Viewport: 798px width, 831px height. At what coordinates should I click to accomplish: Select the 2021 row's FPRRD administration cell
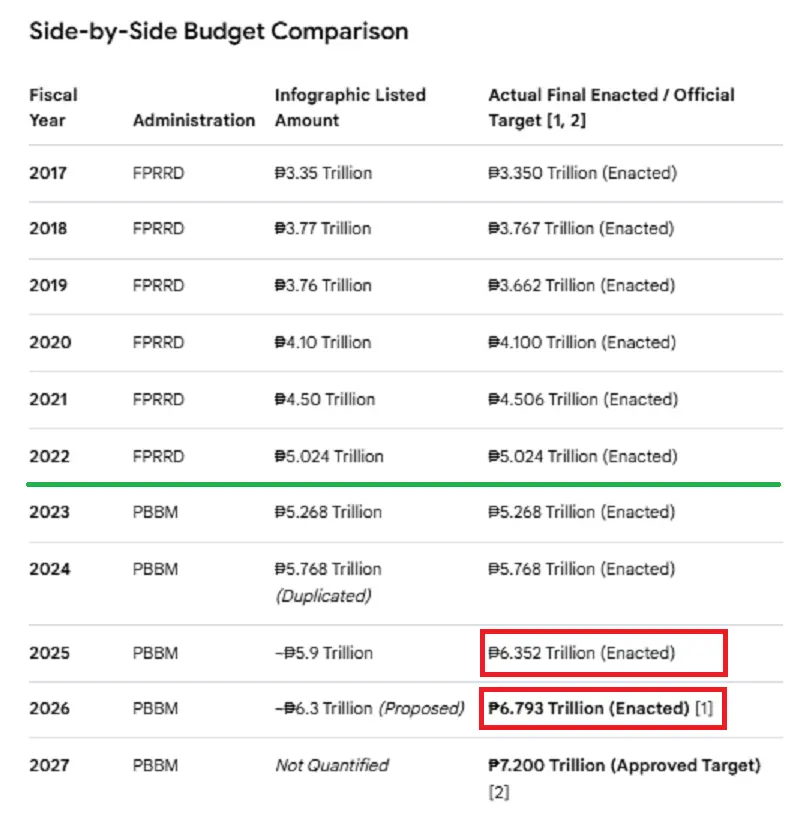(x=158, y=399)
